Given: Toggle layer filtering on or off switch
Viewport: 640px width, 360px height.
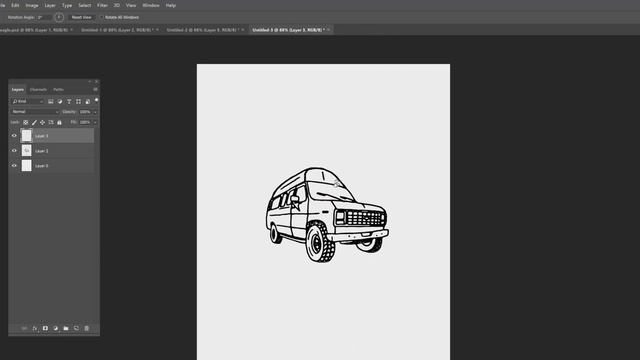Looking at the screenshot, I should click(97, 100).
